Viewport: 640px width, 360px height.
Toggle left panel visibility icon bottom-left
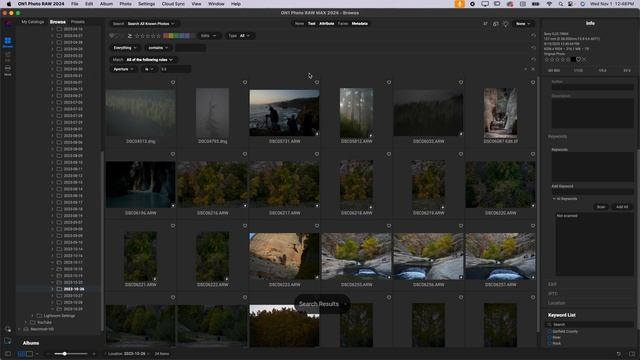click(8, 354)
